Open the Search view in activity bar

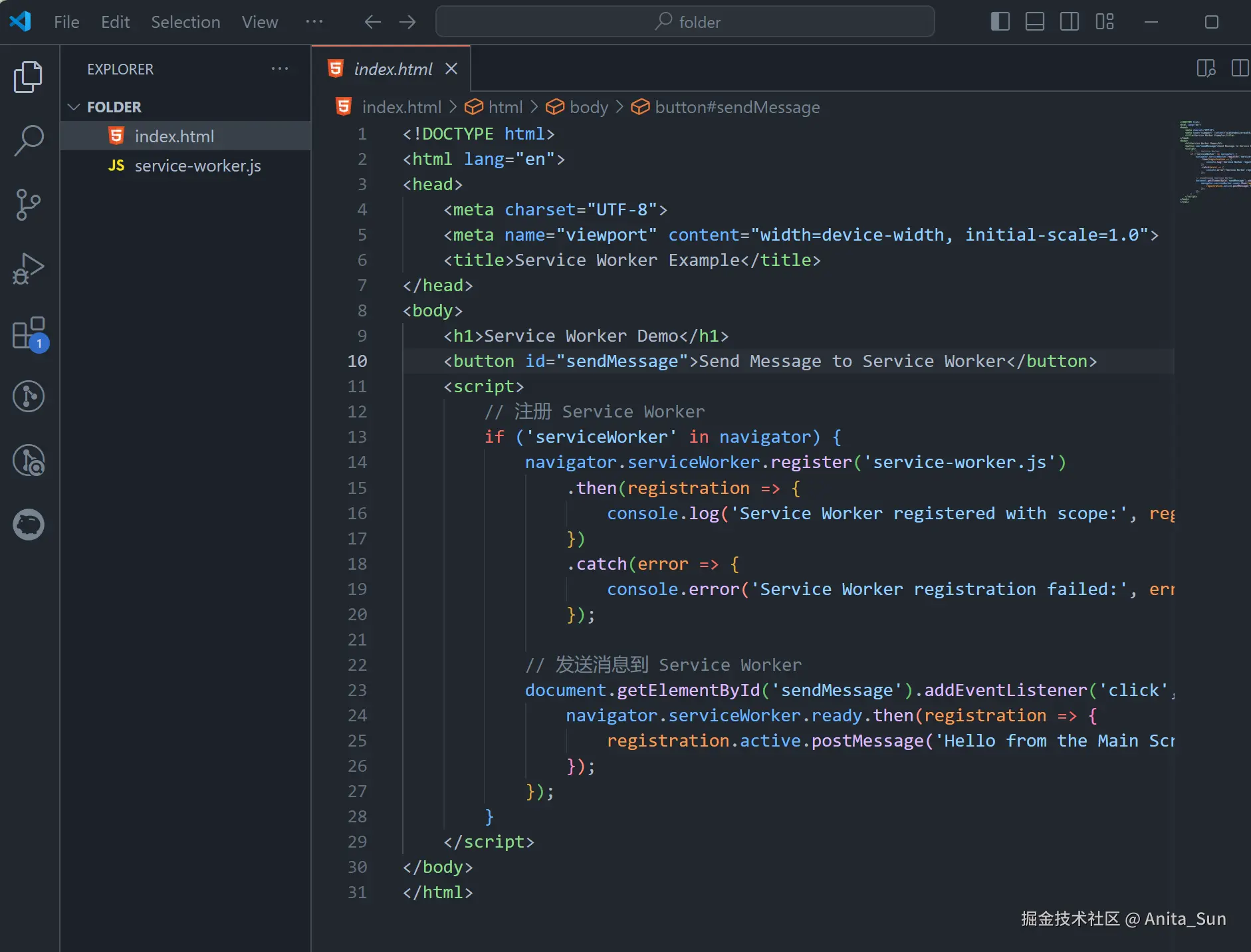coord(29,140)
